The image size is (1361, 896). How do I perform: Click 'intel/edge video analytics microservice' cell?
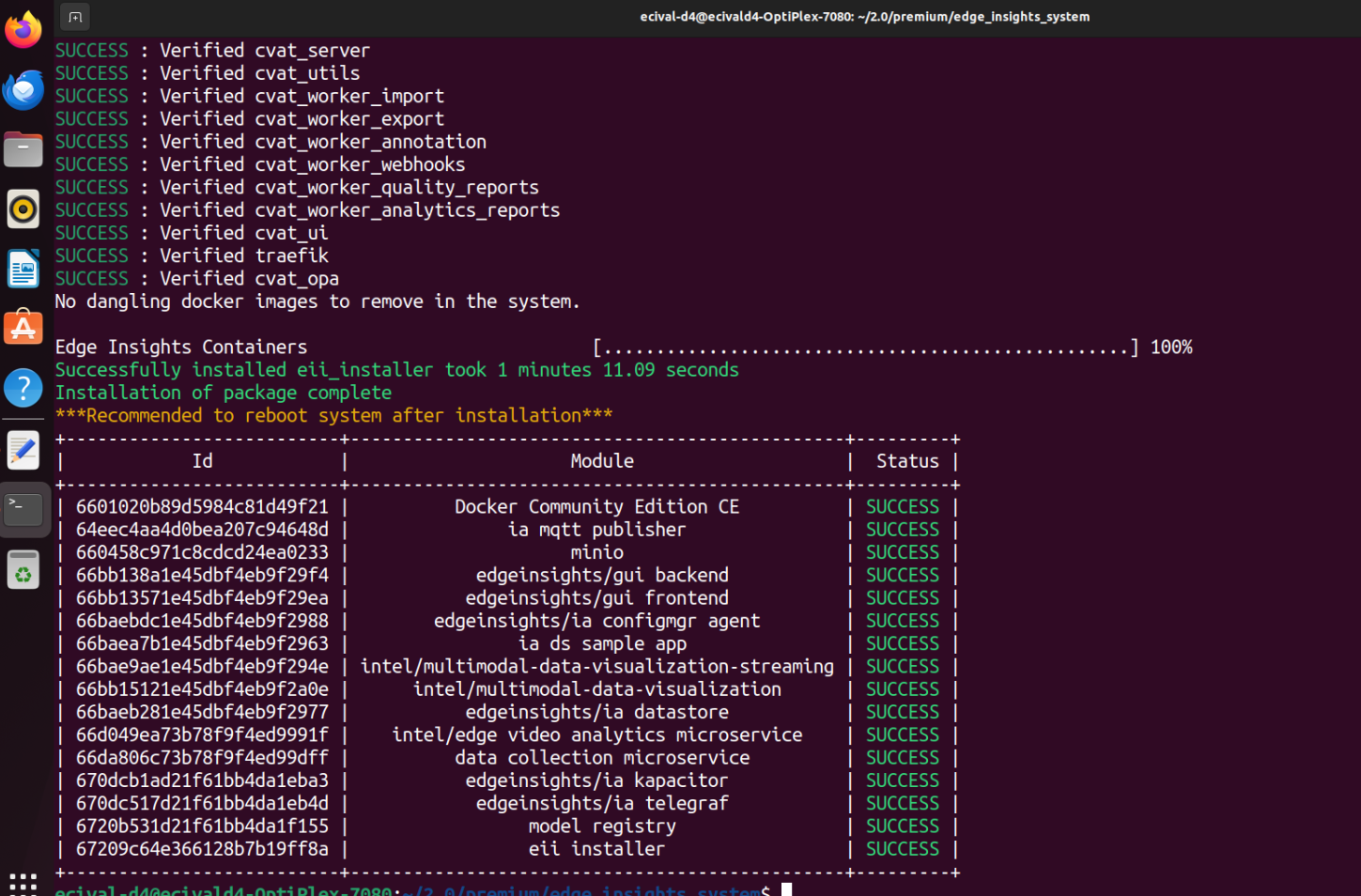596,735
